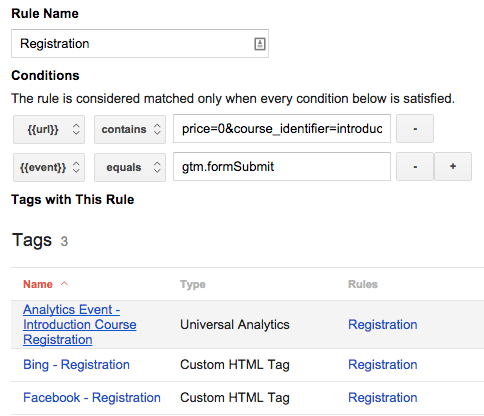The image size is (484, 416).
Task: Click the Name column sort arrow
Action: [x=64, y=284]
